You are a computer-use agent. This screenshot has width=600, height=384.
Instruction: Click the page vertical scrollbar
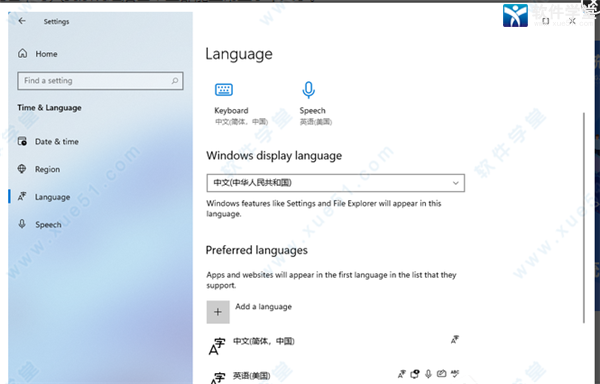584,218
